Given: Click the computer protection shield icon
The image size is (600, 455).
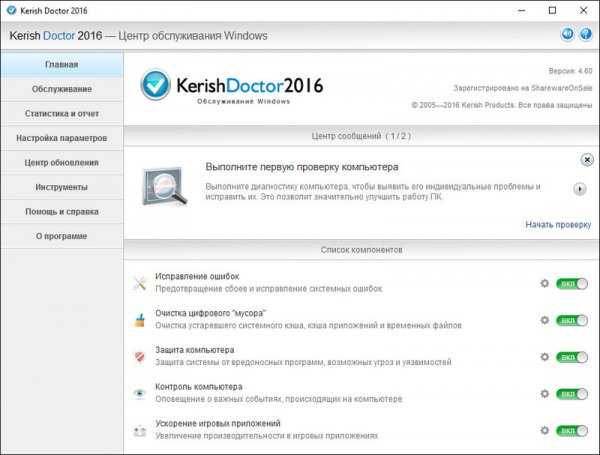Looking at the screenshot, I should (x=140, y=357).
